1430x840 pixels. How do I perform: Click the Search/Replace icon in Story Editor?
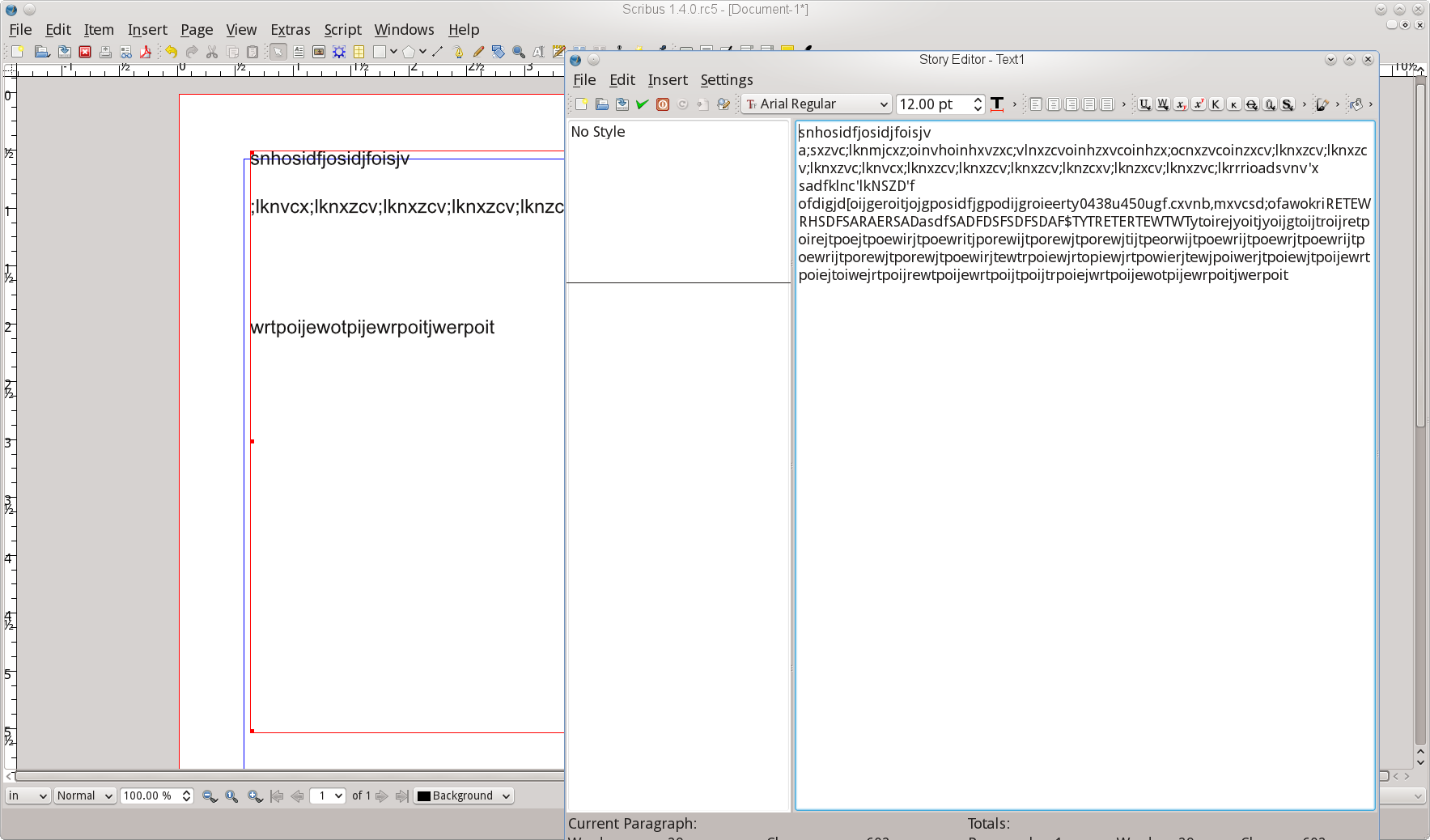click(x=723, y=104)
